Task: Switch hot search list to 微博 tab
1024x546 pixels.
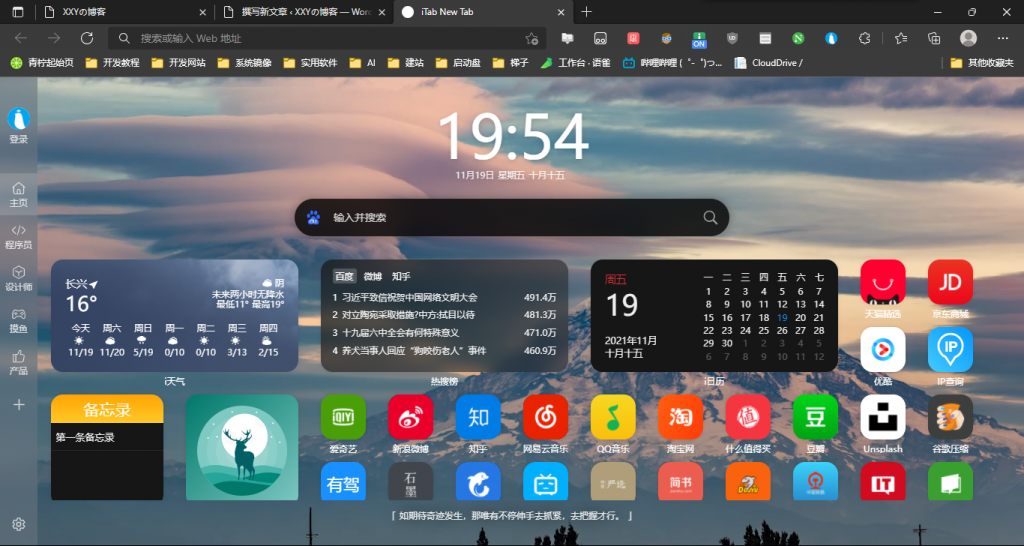Action: [372, 276]
